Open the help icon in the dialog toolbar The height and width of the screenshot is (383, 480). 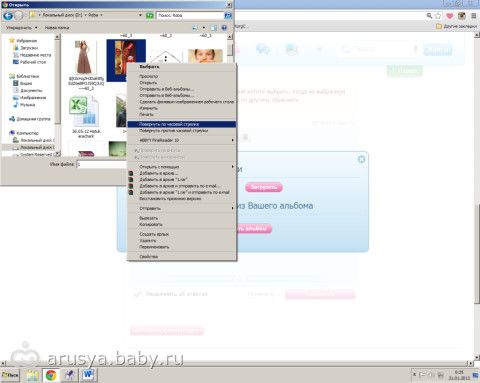[224, 28]
